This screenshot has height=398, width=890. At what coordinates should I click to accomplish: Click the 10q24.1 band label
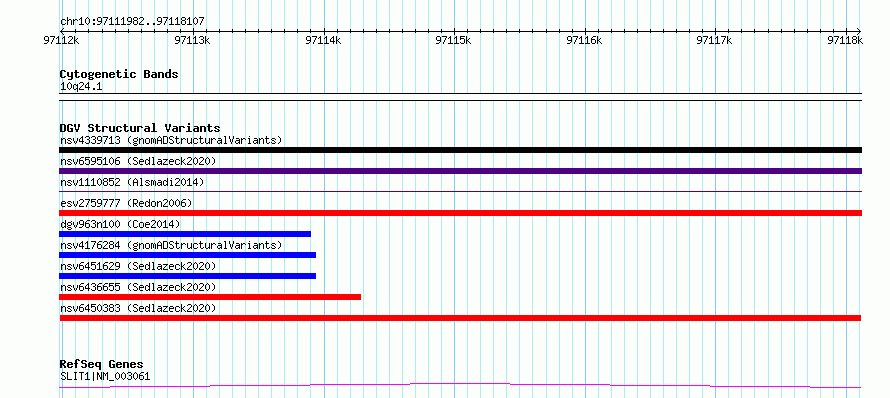[x=81, y=87]
